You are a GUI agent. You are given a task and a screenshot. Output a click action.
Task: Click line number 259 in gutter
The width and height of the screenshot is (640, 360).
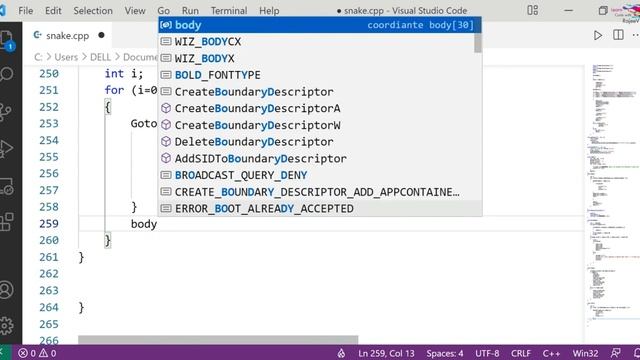[49, 224]
